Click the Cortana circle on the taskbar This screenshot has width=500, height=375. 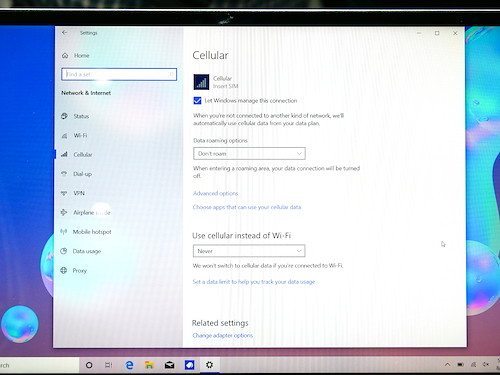tap(89, 365)
